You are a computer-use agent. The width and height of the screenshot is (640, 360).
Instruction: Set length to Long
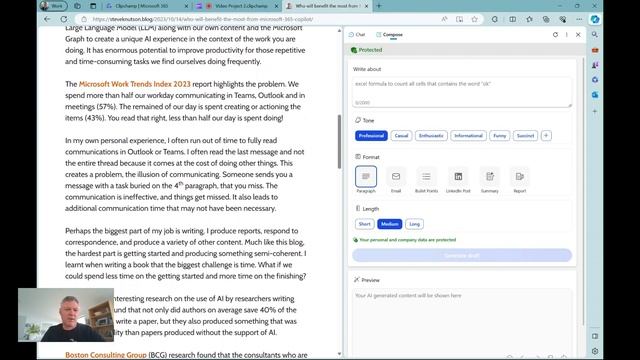[x=414, y=224]
